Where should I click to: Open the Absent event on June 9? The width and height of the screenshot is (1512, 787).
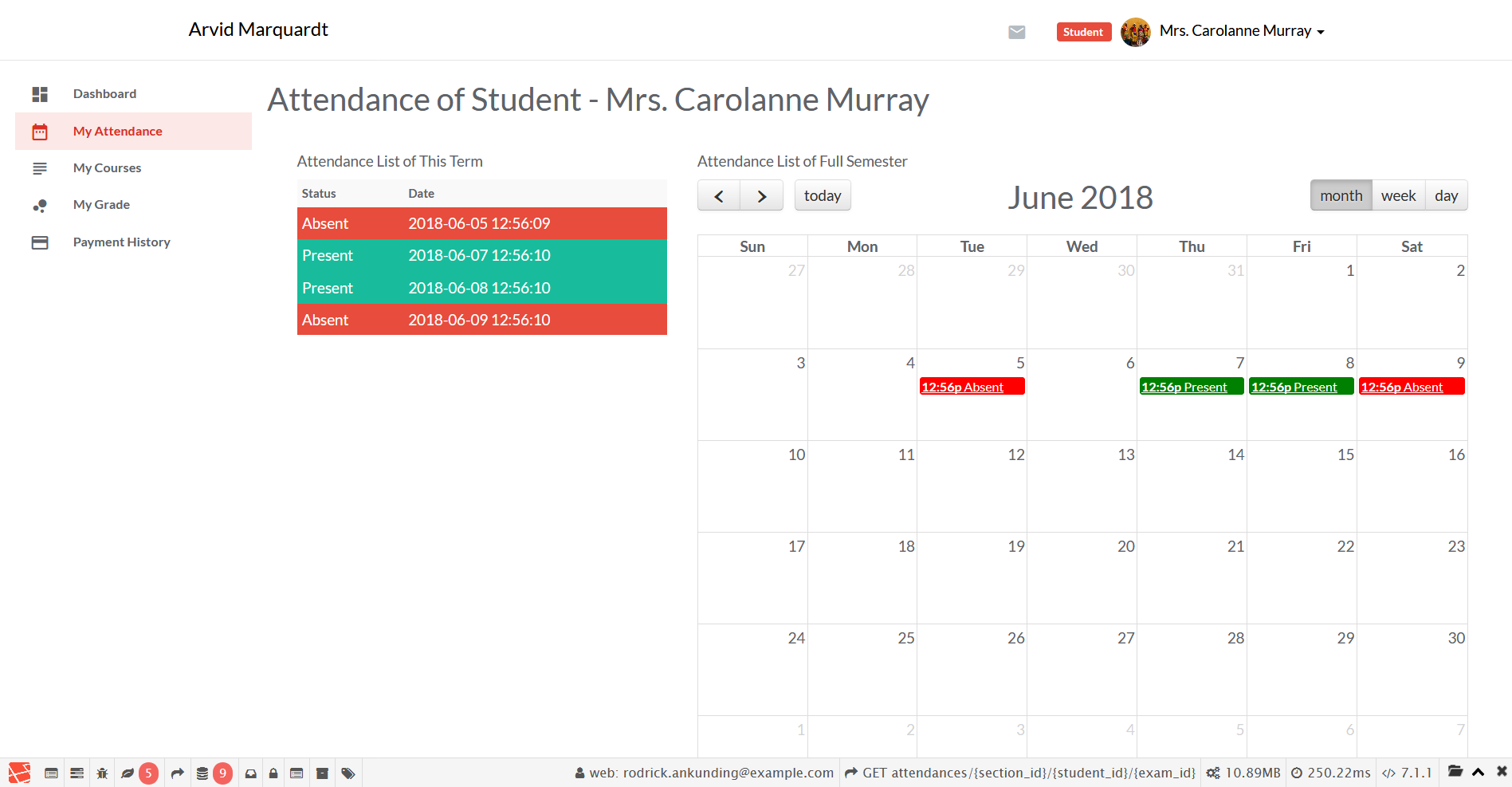pyautogui.click(x=1412, y=387)
